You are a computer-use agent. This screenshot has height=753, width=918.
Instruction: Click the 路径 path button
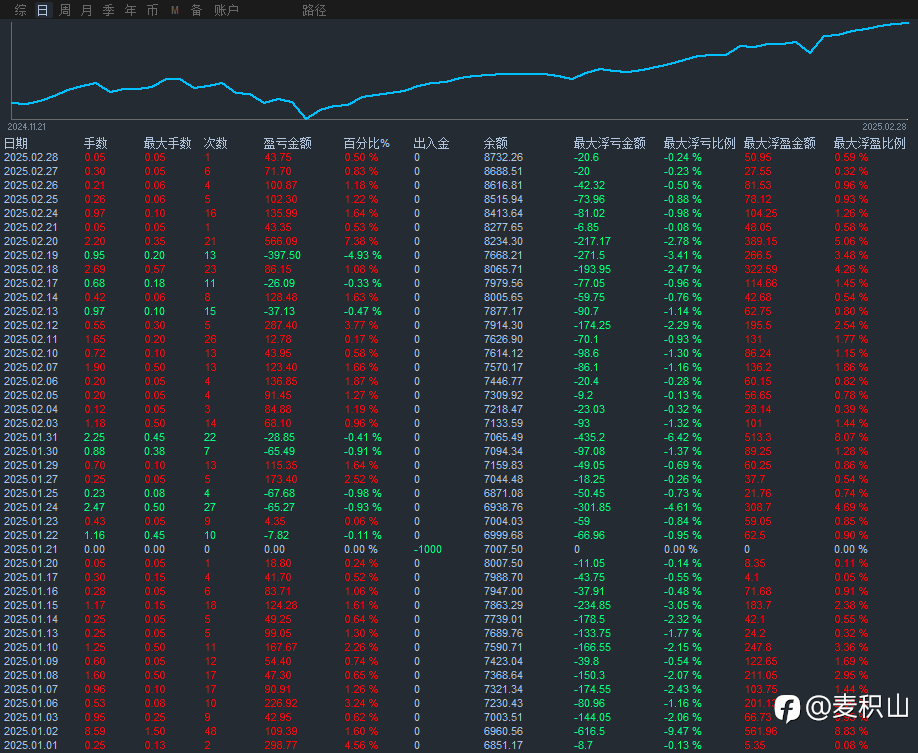(314, 10)
